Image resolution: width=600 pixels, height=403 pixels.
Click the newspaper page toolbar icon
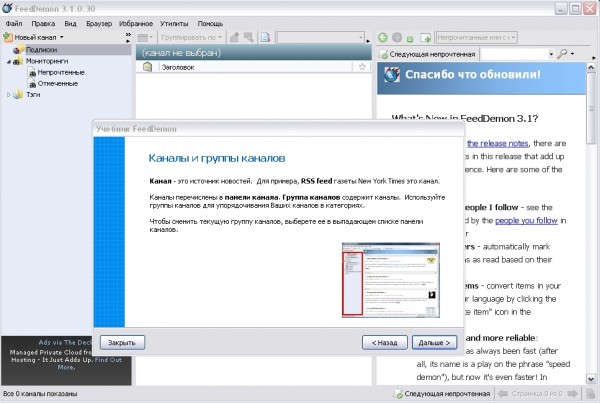(x=265, y=37)
